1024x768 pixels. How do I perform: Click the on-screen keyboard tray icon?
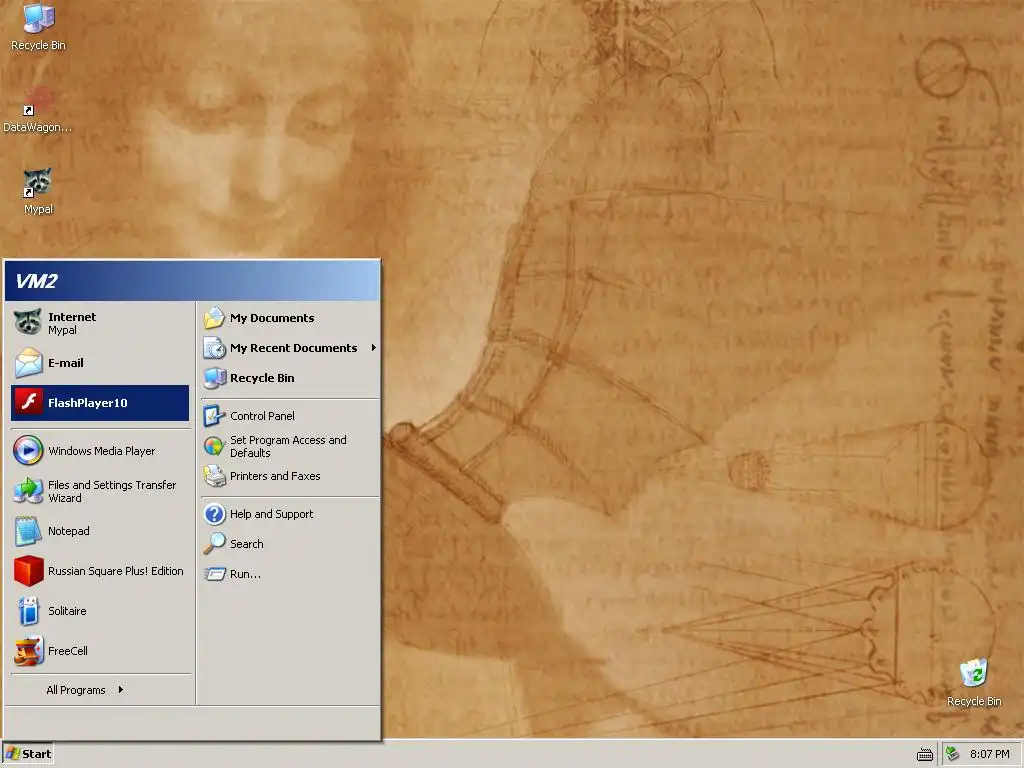[x=924, y=754]
